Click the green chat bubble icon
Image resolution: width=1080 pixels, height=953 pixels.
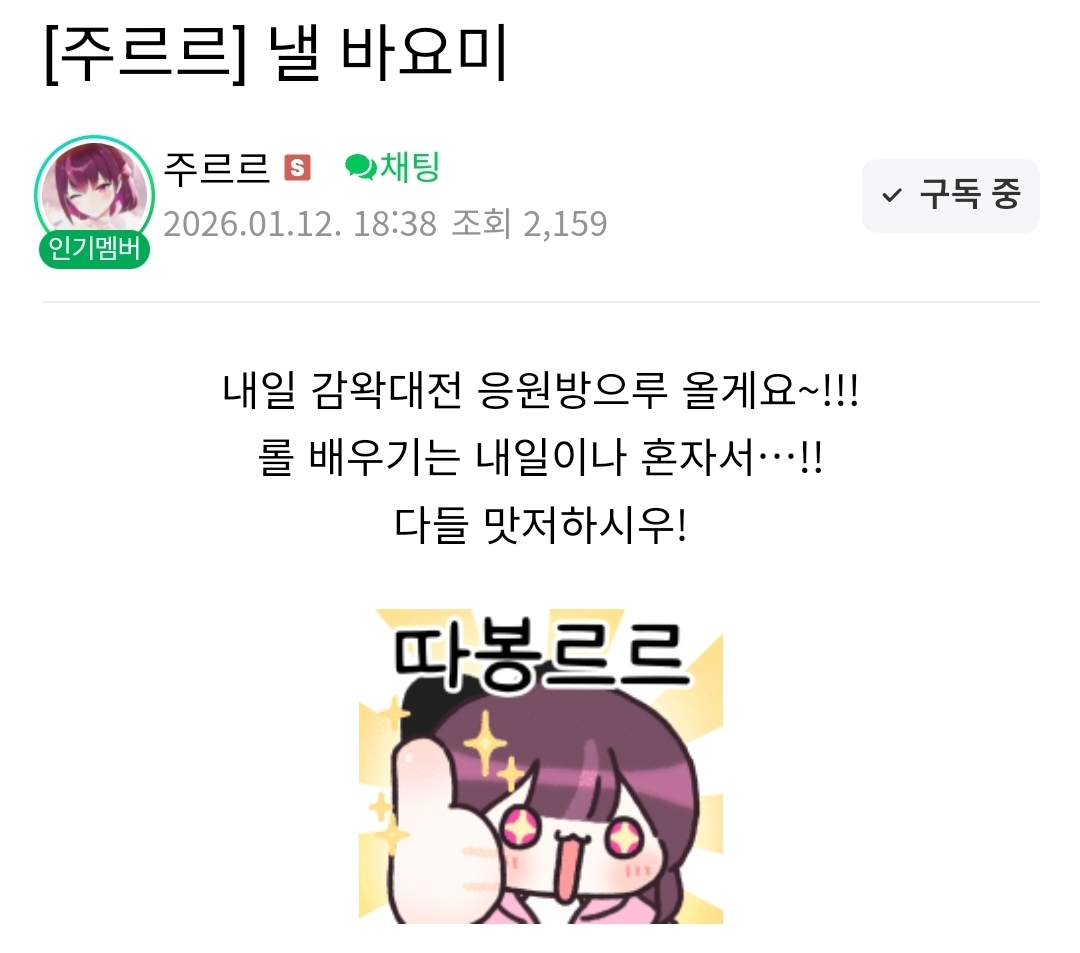pyautogui.click(x=360, y=167)
